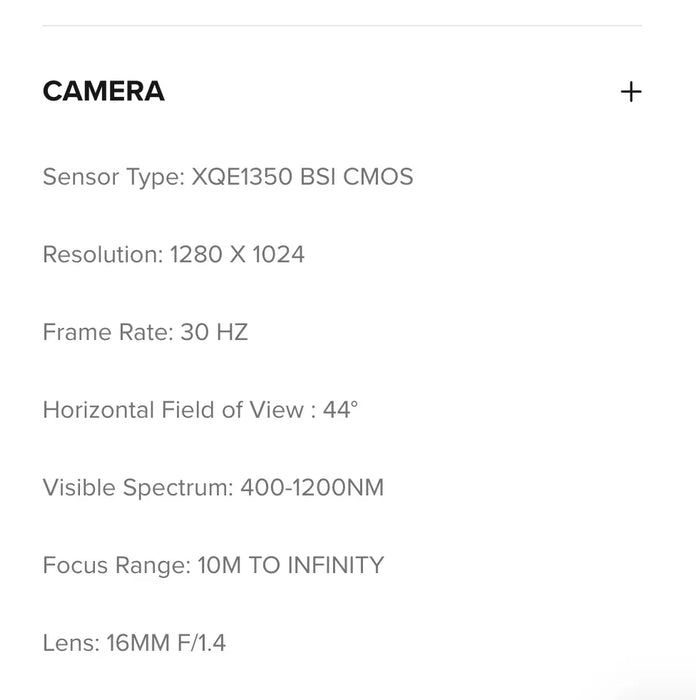Click the BSI CMOS text
696x700 pixels.
click(x=357, y=178)
